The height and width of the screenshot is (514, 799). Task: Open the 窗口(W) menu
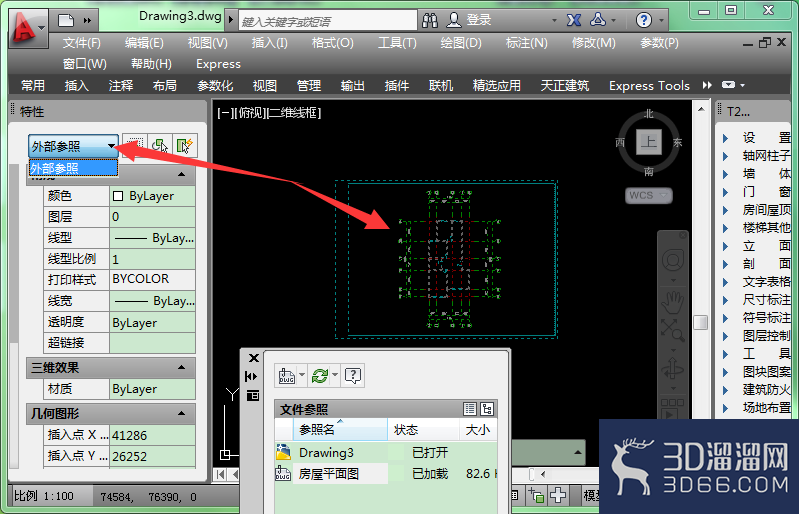point(85,64)
